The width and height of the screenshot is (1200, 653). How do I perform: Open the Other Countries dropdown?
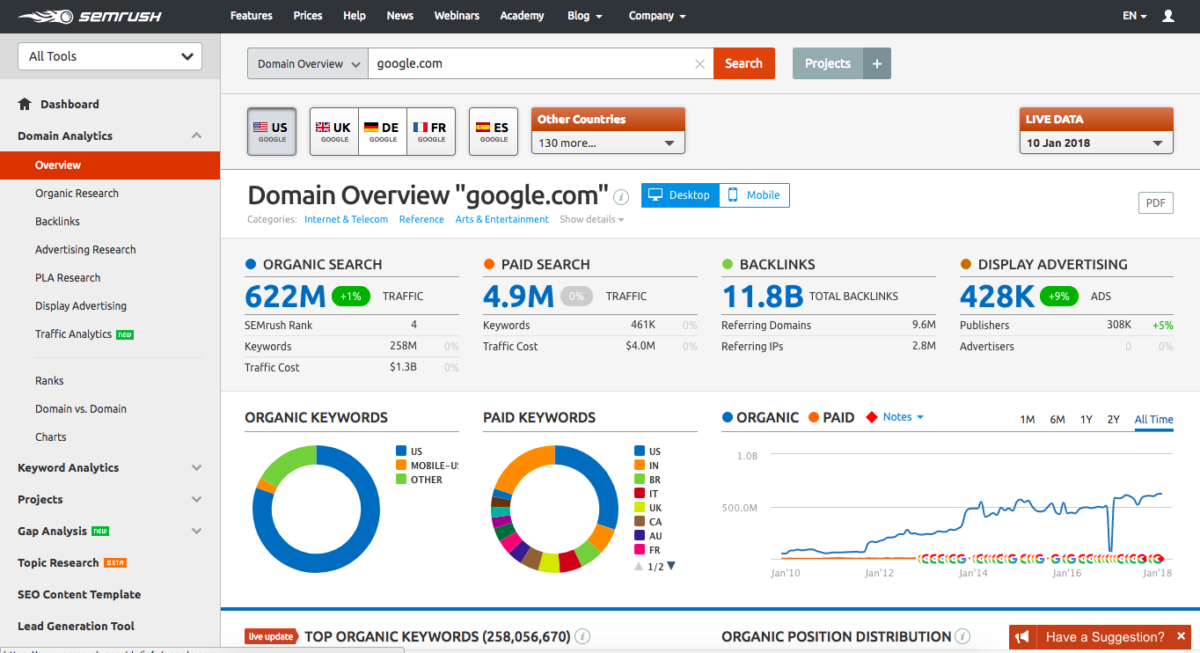pos(607,142)
